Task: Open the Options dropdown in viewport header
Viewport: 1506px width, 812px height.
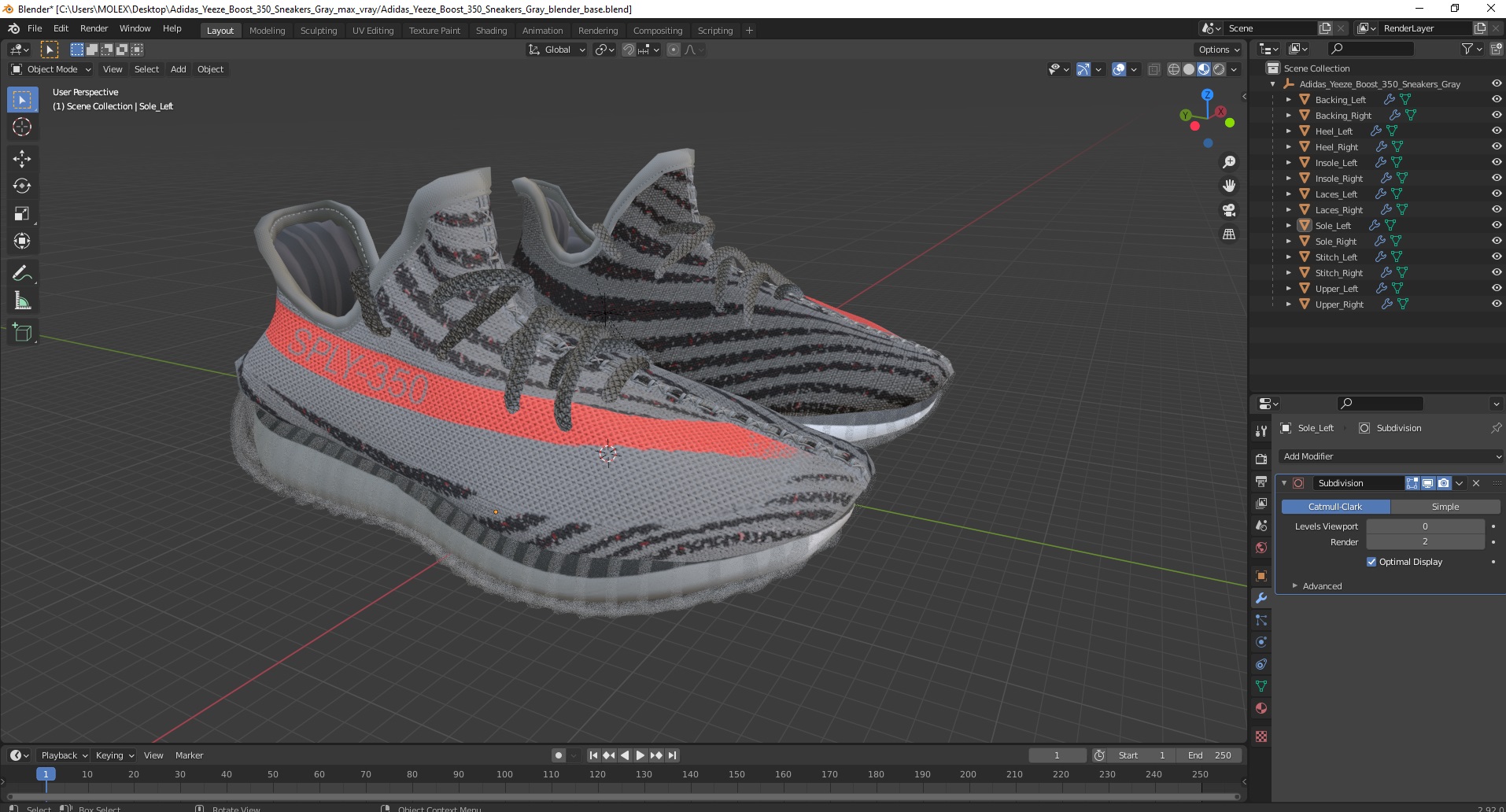Action: click(1219, 50)
